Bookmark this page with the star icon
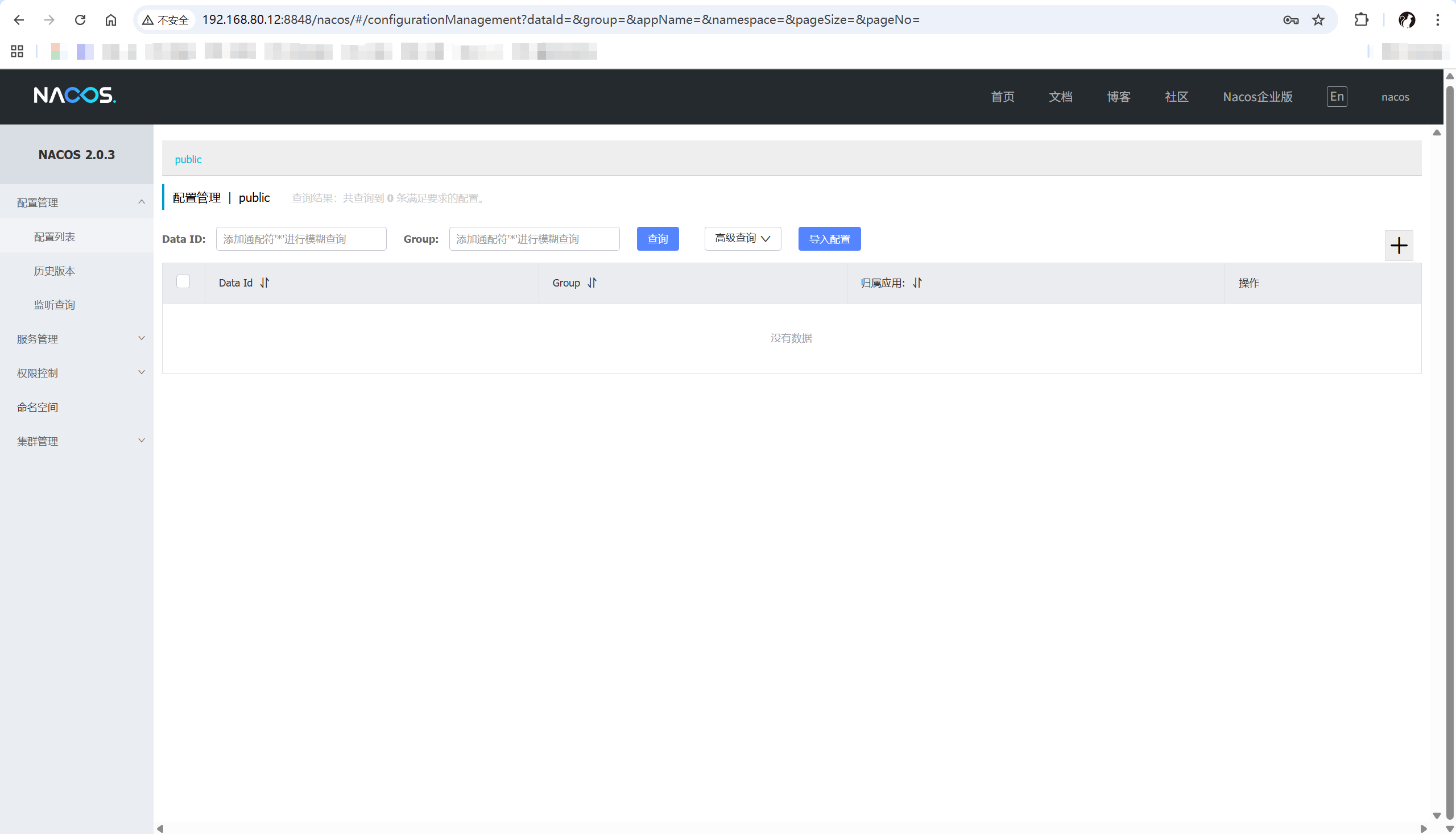The height and width of the screenshot is (834, 1456). [x=1318, y=20]
